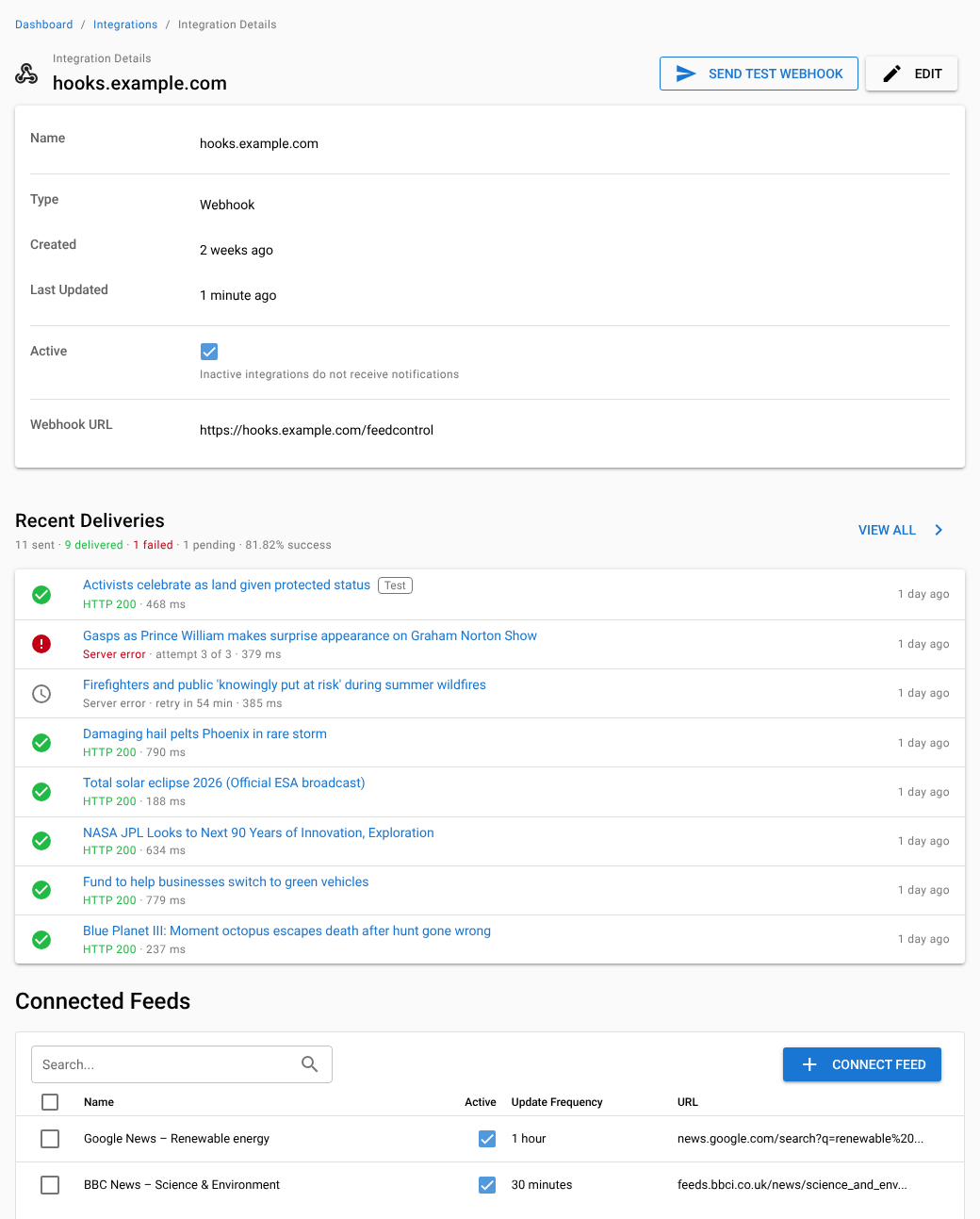Toggle the integration Active checkbox
This screenshot has width=980, height=1219.
209,352
